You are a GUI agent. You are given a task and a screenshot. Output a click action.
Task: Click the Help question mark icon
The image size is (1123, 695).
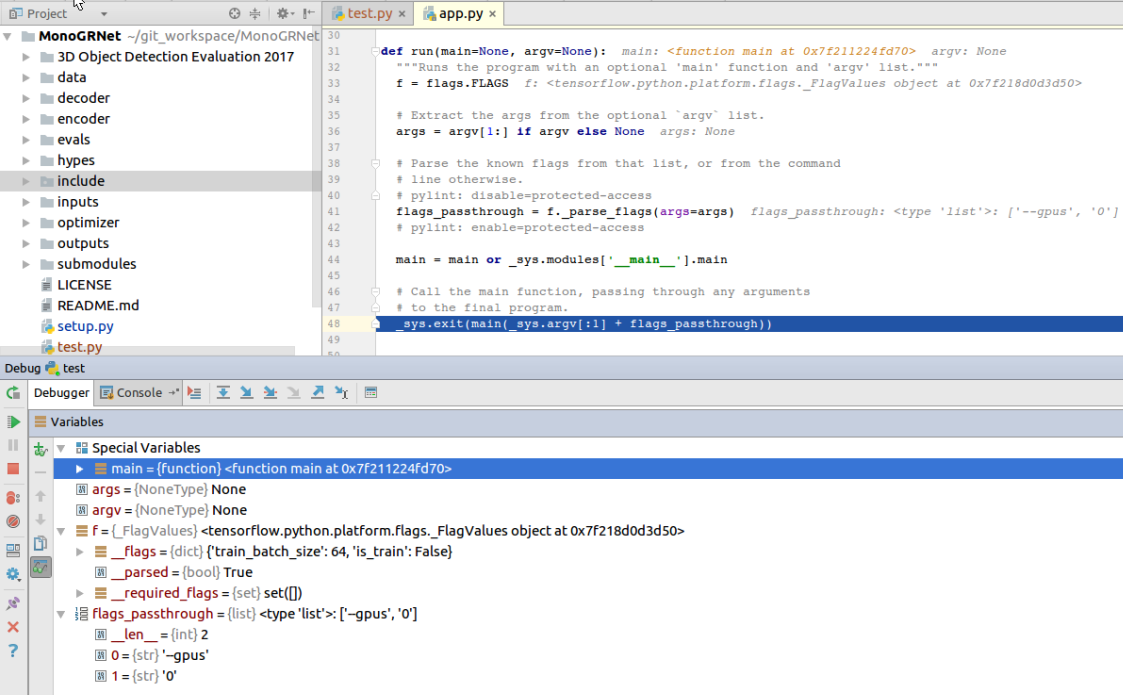13,651
